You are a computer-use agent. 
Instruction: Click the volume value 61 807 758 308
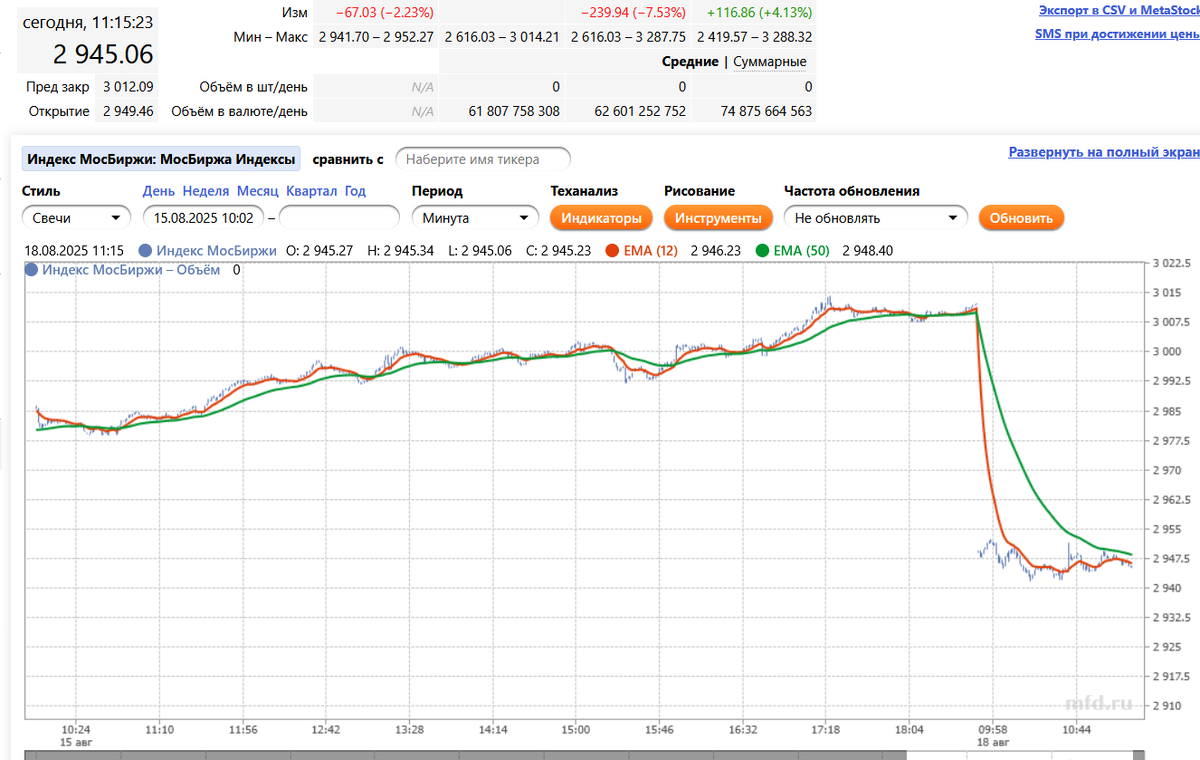514,111
